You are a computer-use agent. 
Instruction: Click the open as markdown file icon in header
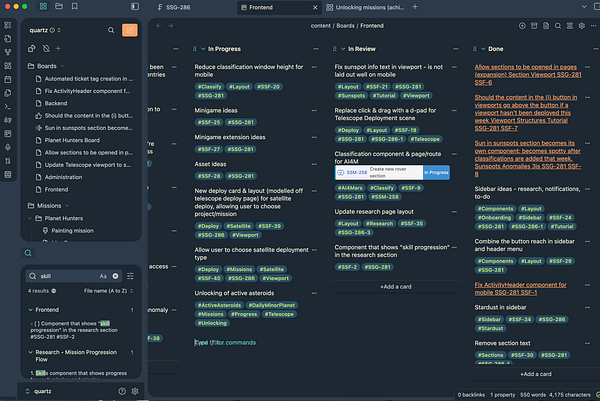pyautogui.click(x=546, y=26)
